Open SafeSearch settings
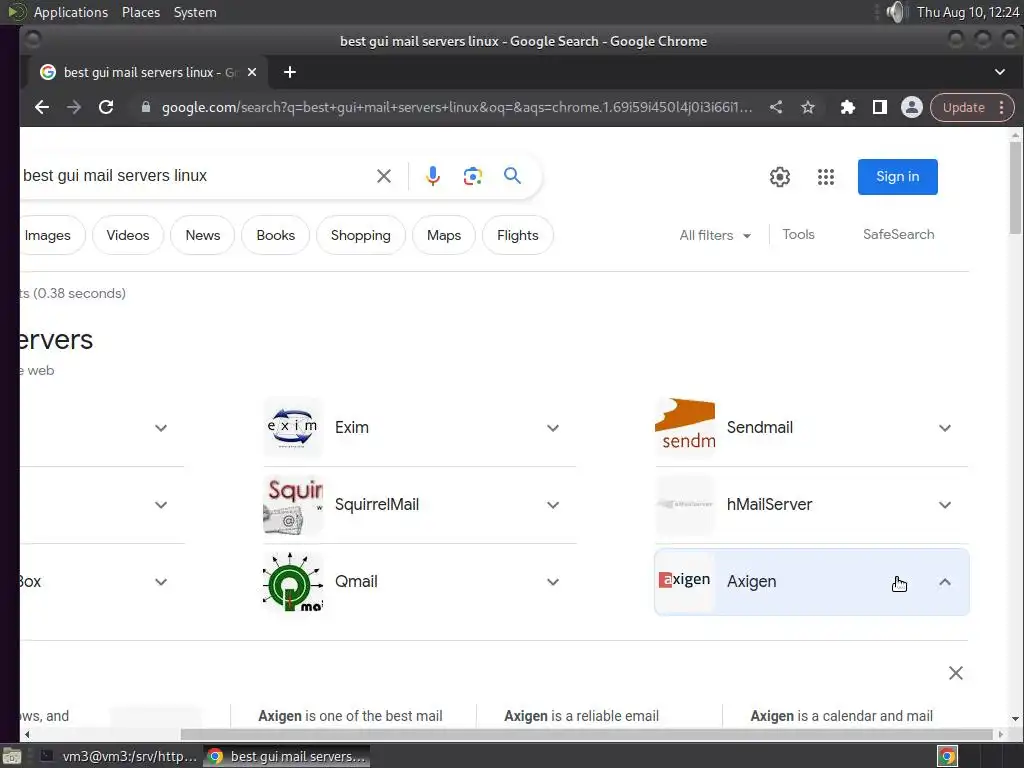Screen dimensions: 1024x768 (899, 234)
